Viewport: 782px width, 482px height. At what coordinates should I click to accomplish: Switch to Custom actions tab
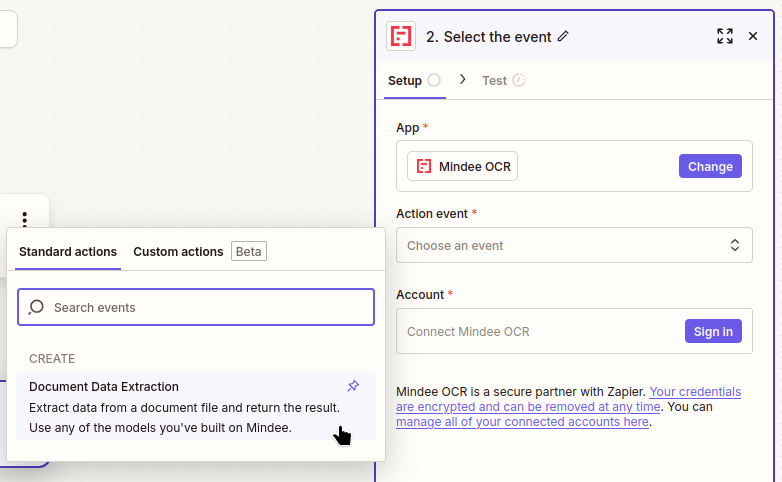click(178, 251)
